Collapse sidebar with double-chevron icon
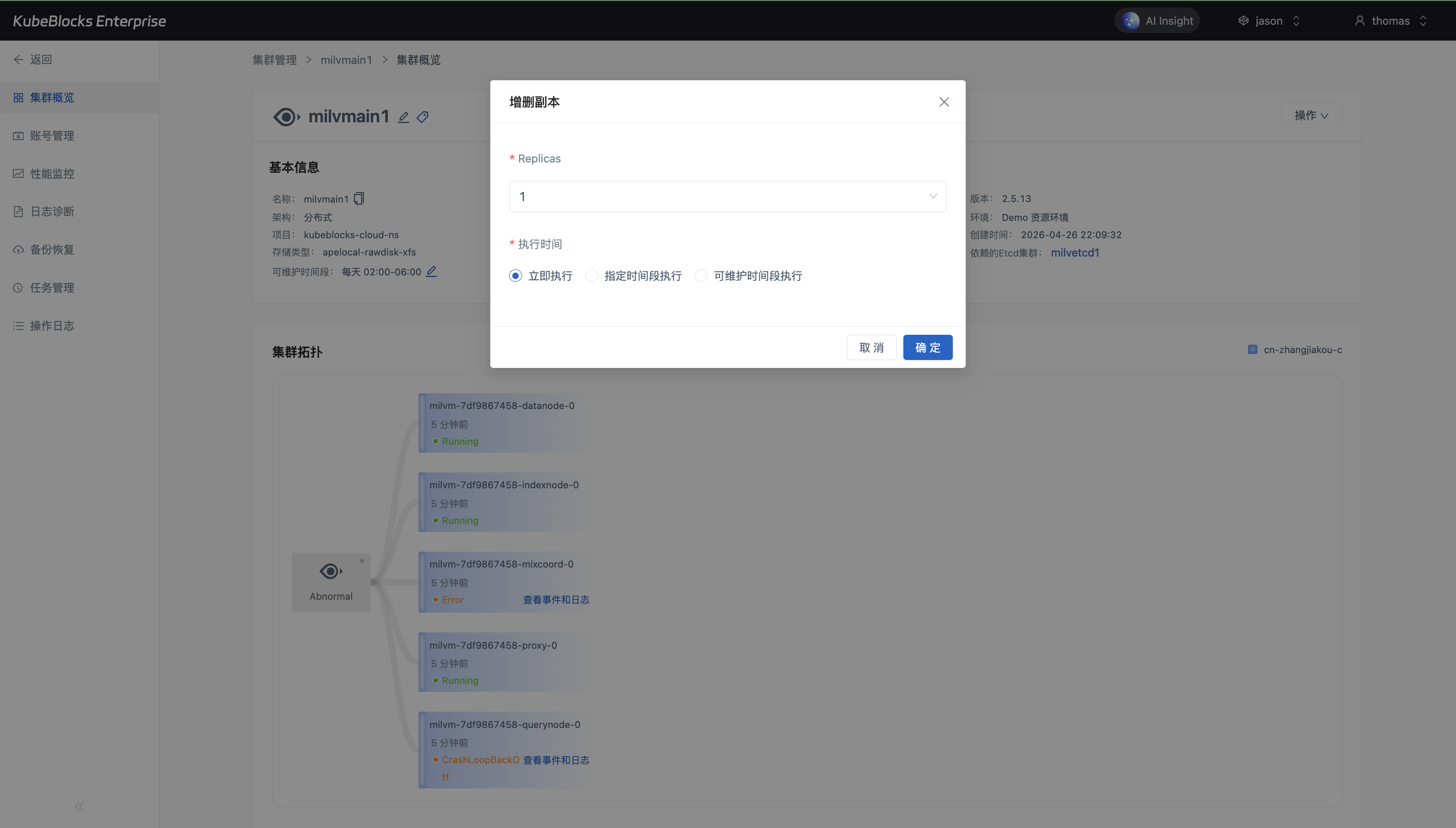The image size is (1456, 828). [x=79, y=806]
